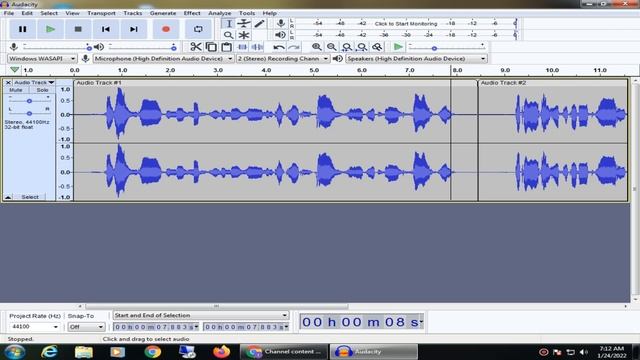Open Start and End of Selection dropdown
The width and height of the screenshot is (640, 360).
pyautogui.click(x=200, y=315)
